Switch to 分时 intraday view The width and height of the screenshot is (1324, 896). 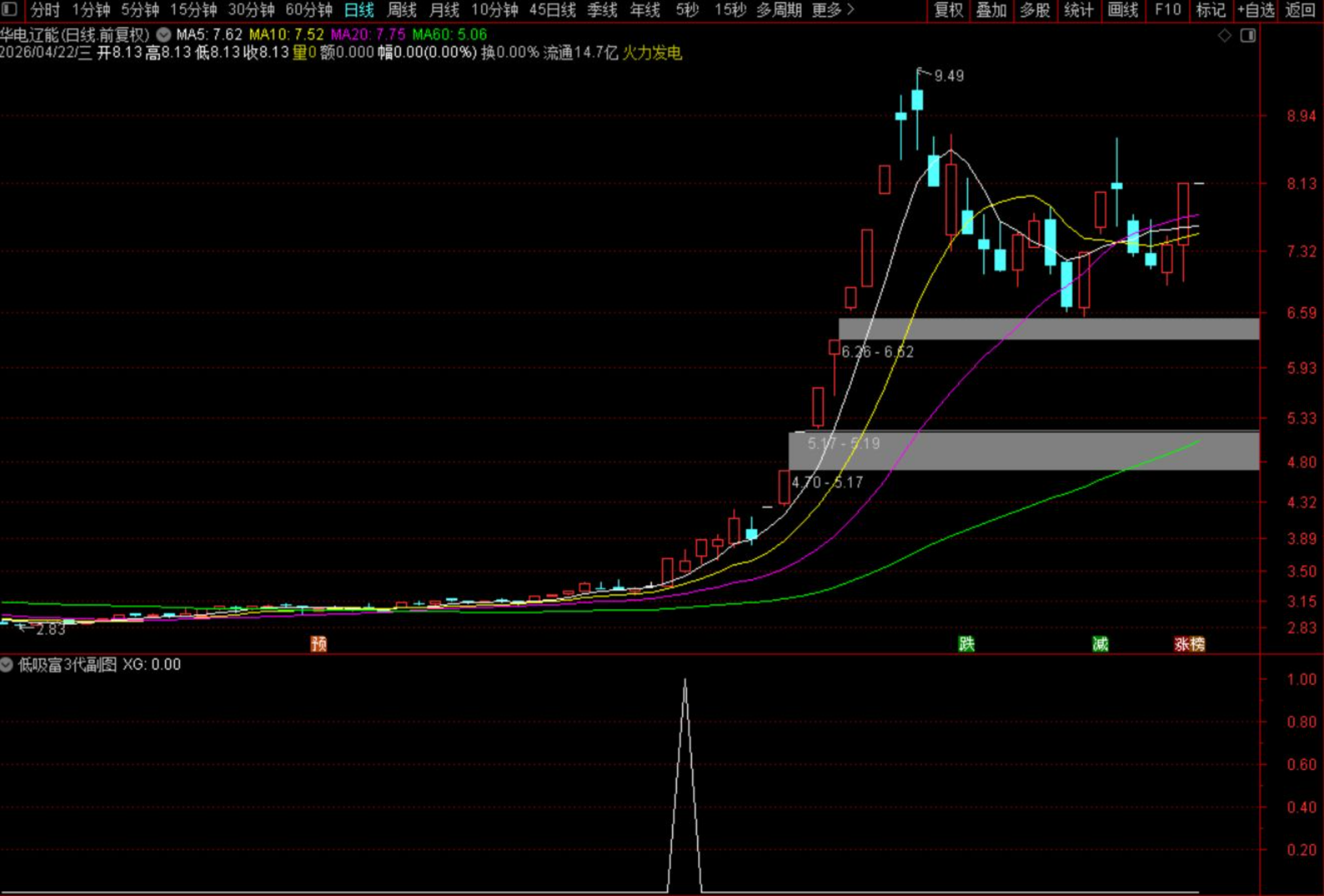44,10
